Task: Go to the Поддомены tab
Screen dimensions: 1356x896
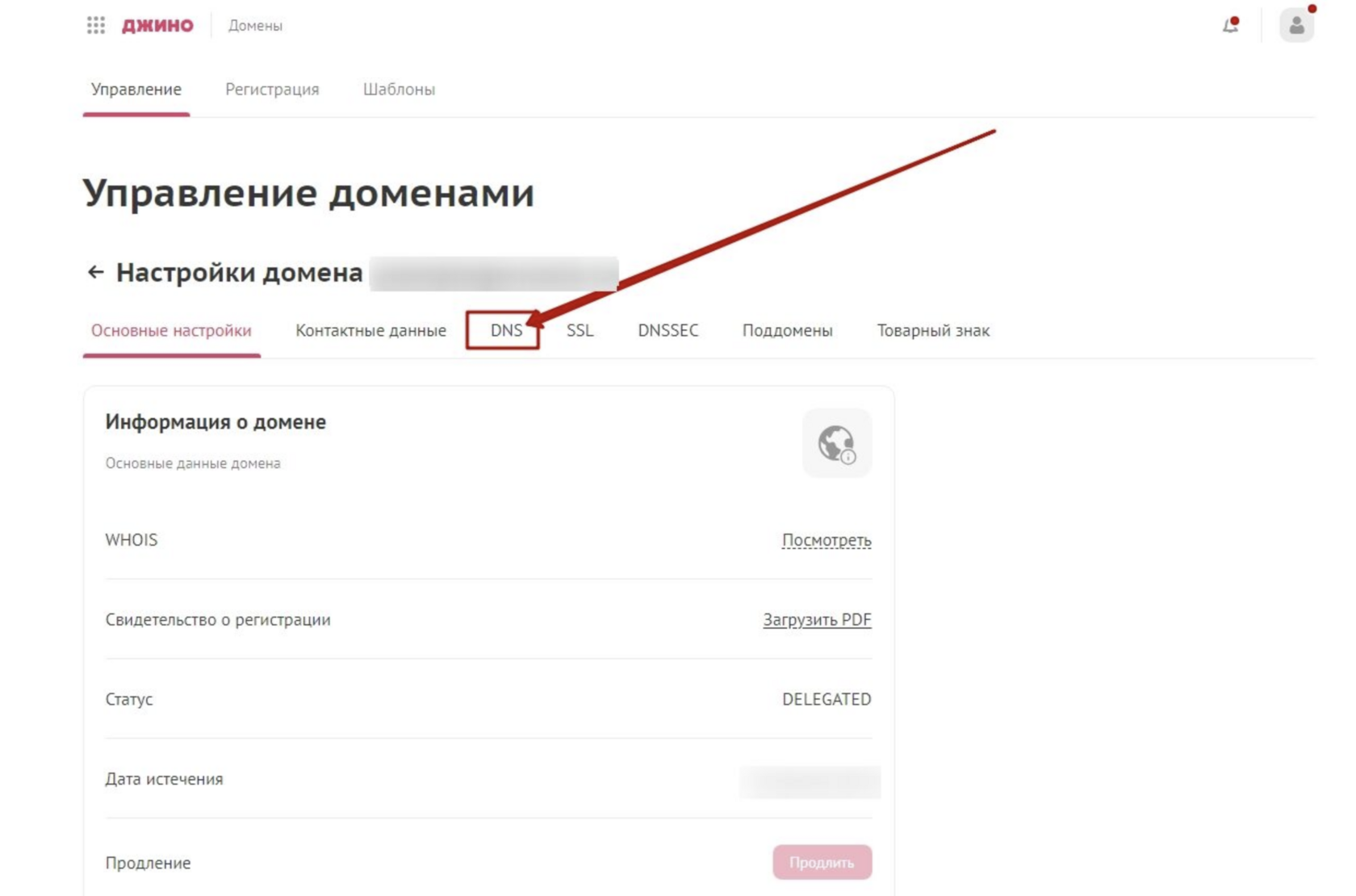Action: click(787, 331)
